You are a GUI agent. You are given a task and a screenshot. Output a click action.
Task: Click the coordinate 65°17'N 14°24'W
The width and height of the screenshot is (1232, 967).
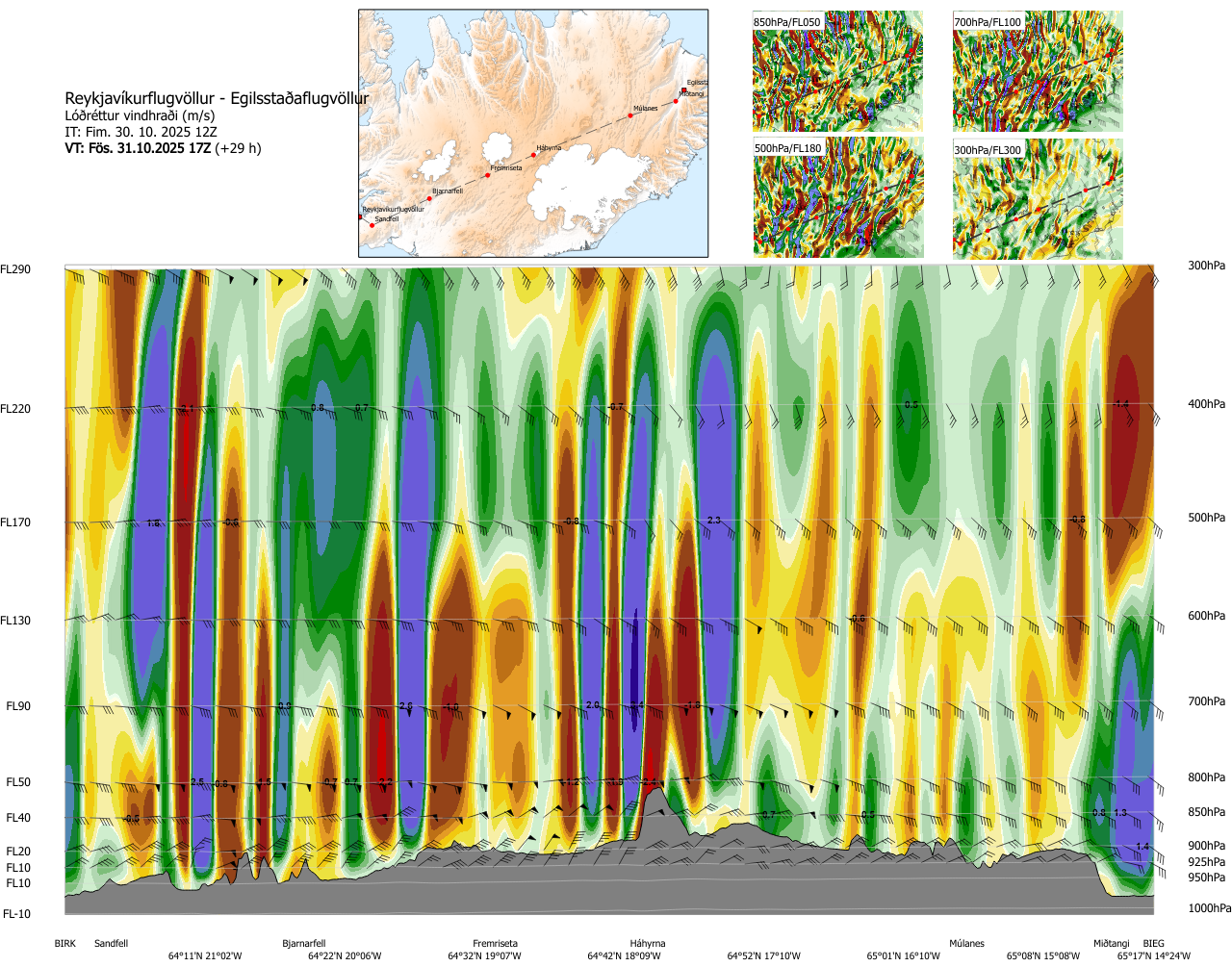click(1154, 956)
